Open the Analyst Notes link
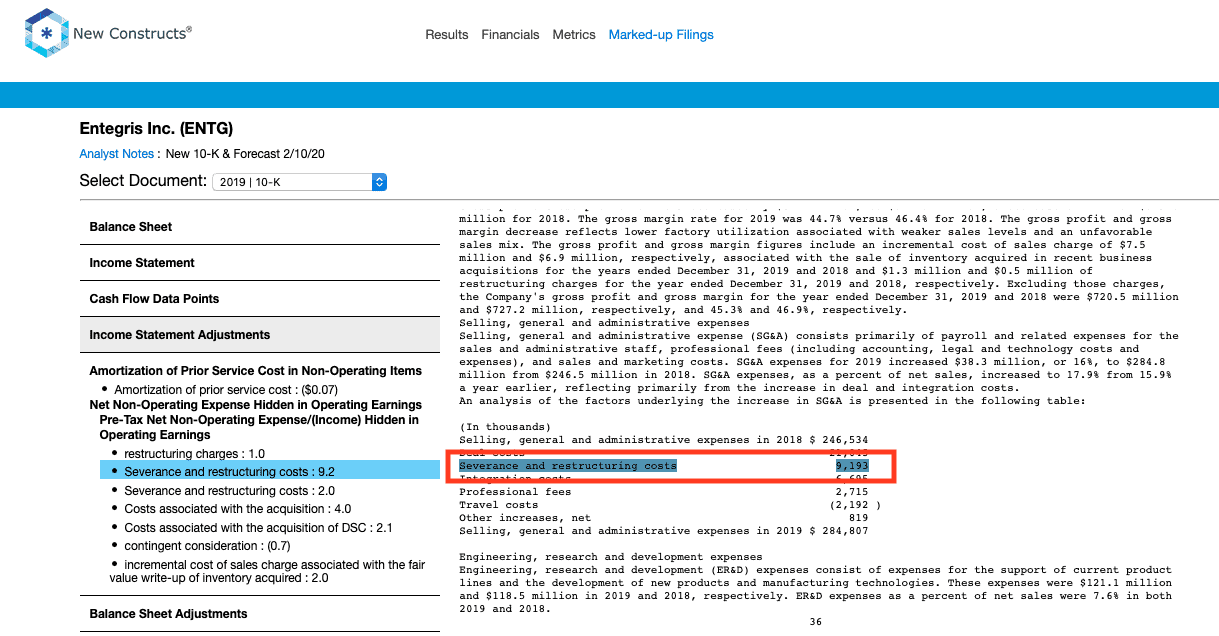 (117, 154)
